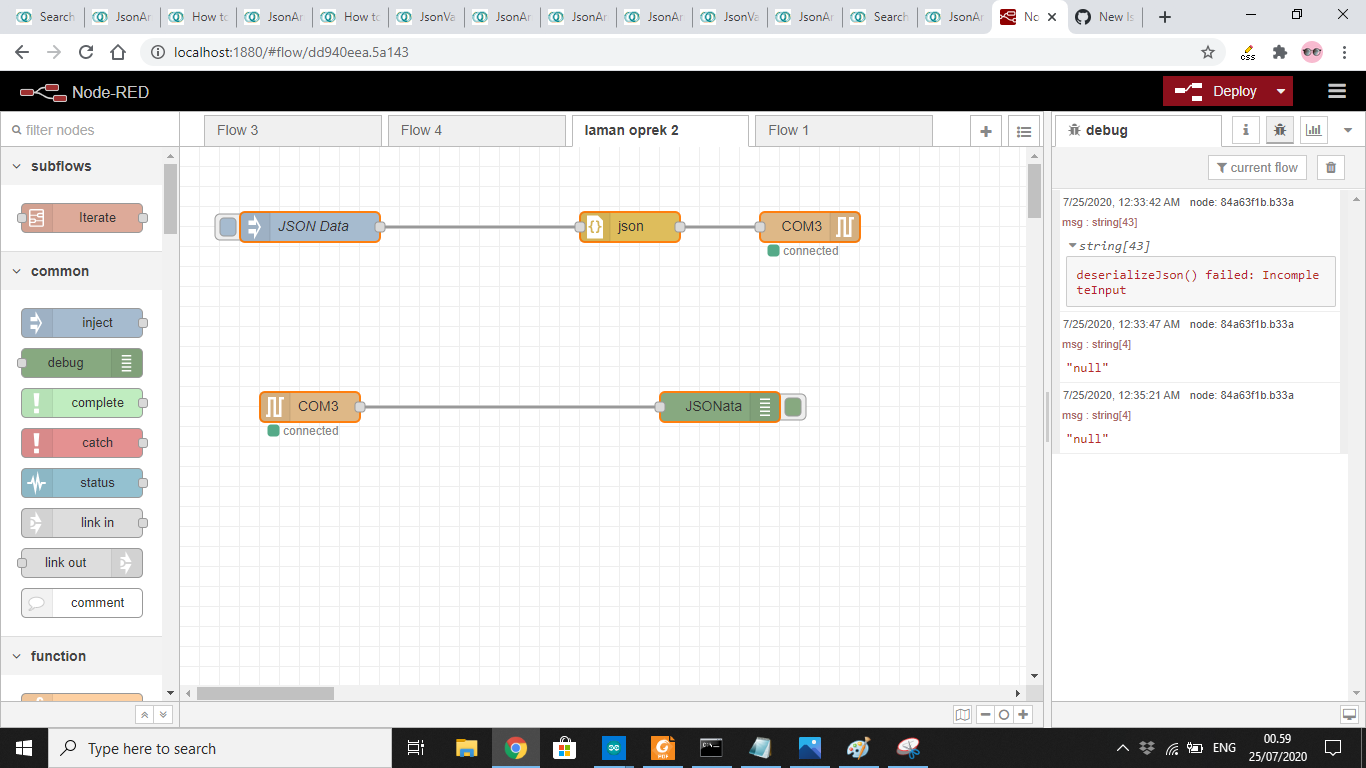Expand all palette categories
Viewport: 1366px width, 768px height.
pos(163,714)
